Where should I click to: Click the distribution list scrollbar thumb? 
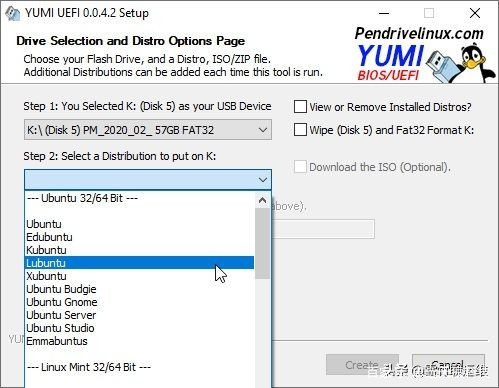(x=263, y=244)
